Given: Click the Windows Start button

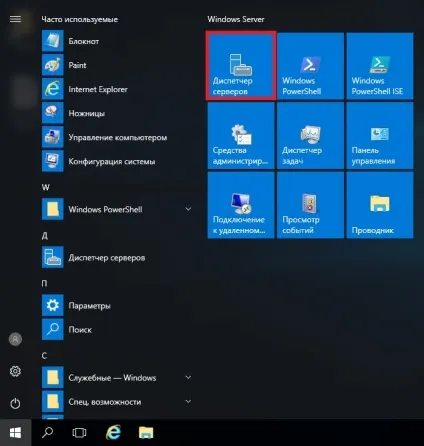Looking at the screenshot, I should point(16,433).
